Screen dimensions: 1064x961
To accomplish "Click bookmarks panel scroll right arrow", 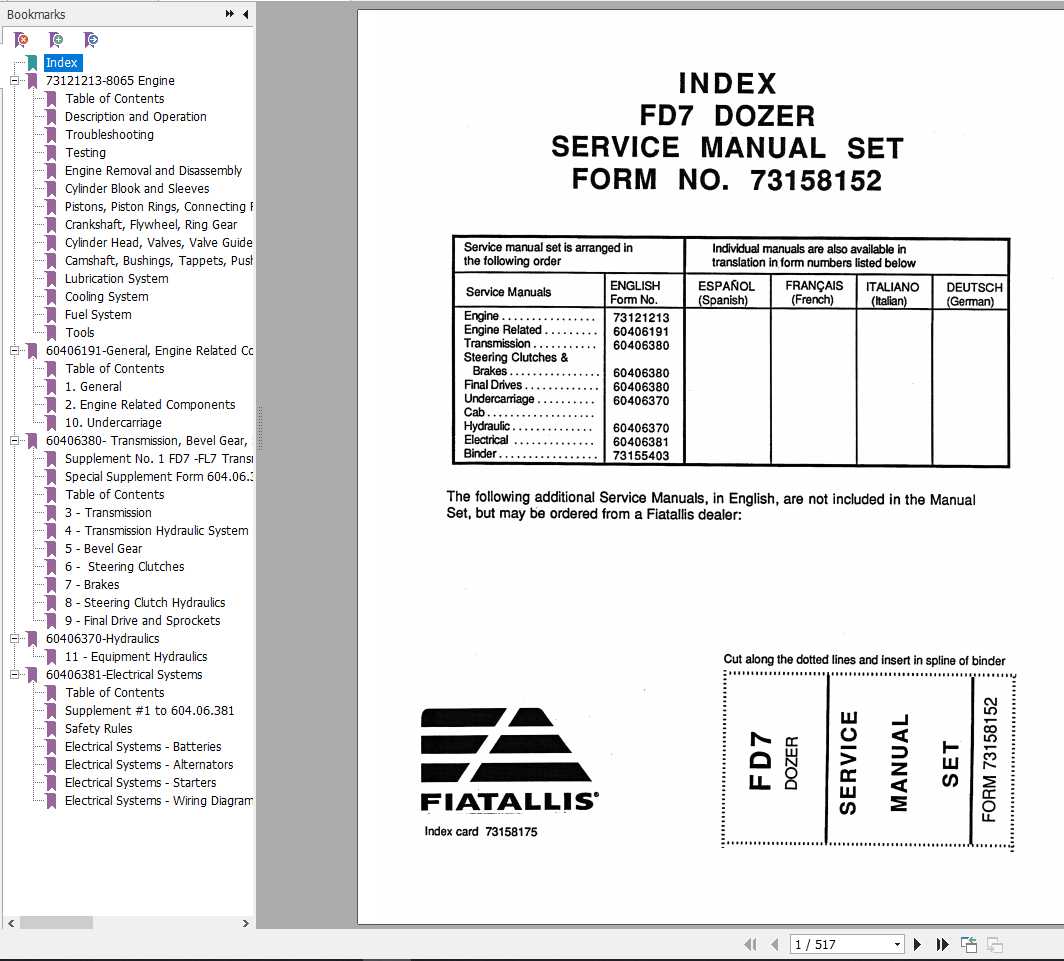I will tap(246, 923).
